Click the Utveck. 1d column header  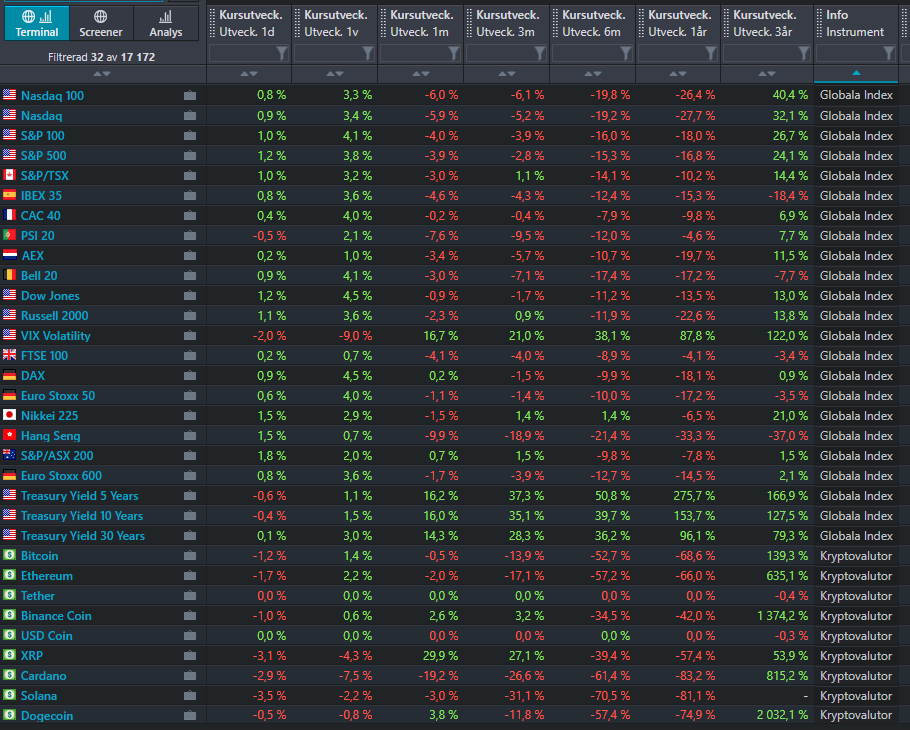(x=250, y=23)
